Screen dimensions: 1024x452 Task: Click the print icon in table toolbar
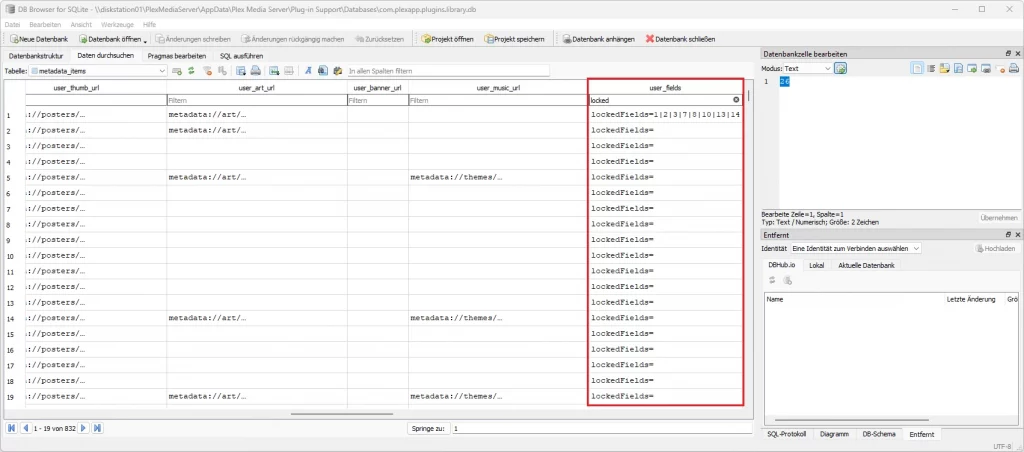point(256,71)
